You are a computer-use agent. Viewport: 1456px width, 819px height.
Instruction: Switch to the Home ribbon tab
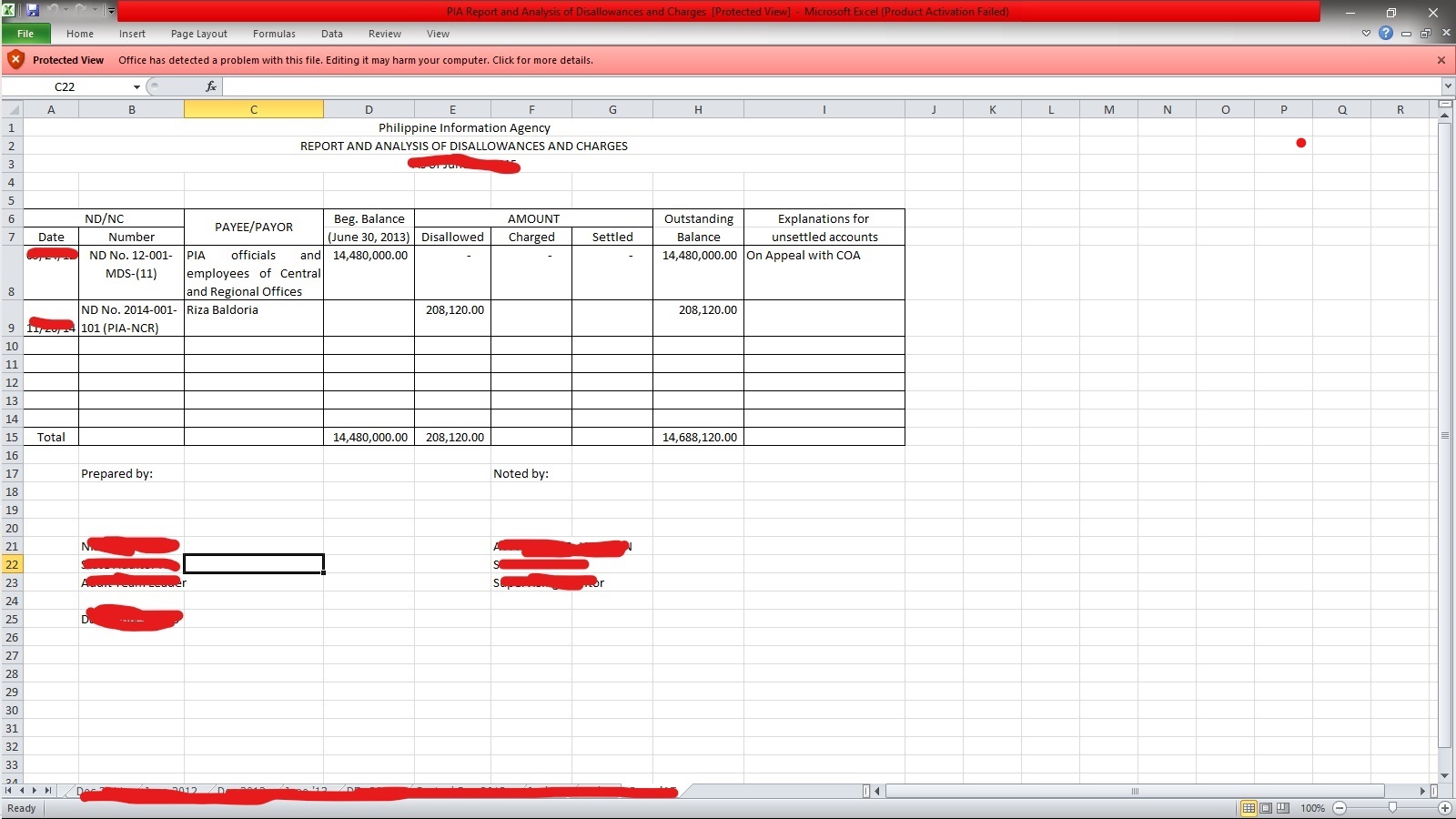(x=80, y=34)
